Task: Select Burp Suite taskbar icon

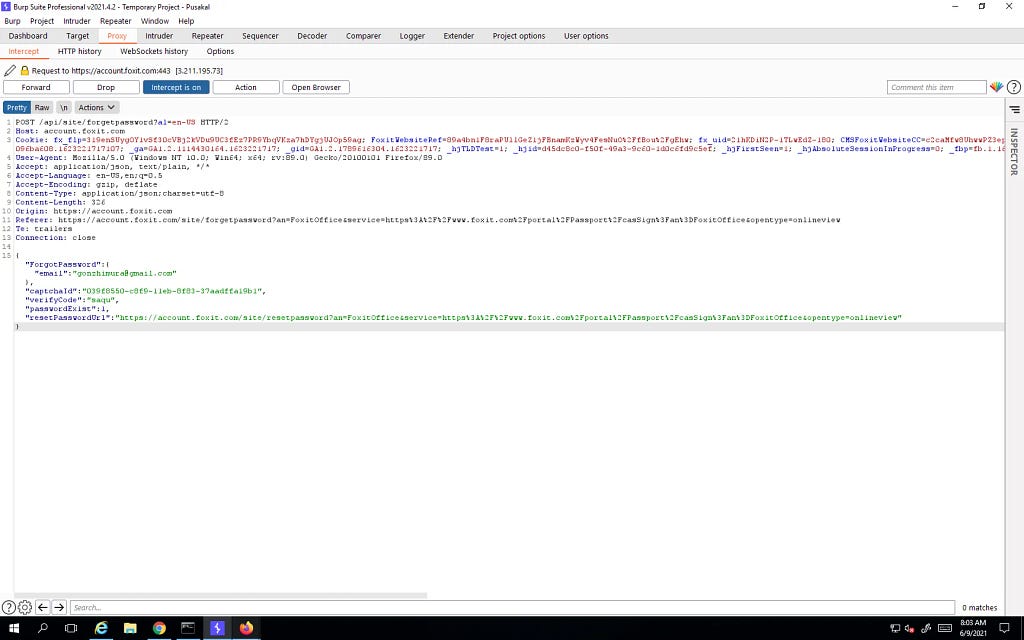Action: click(217, 628)
